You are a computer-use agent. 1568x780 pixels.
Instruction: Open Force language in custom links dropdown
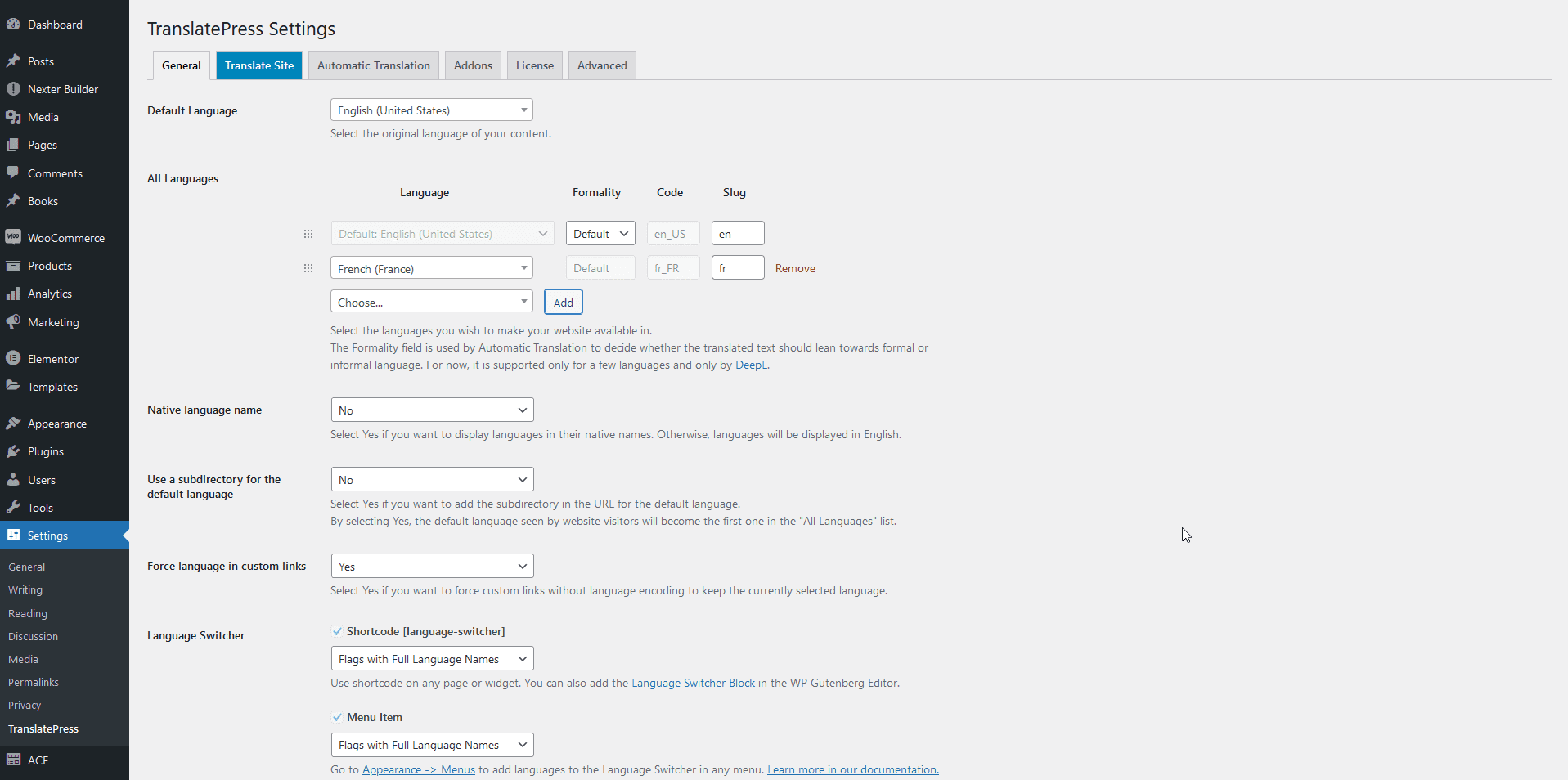pyautogui.click(x=432, y=567)
